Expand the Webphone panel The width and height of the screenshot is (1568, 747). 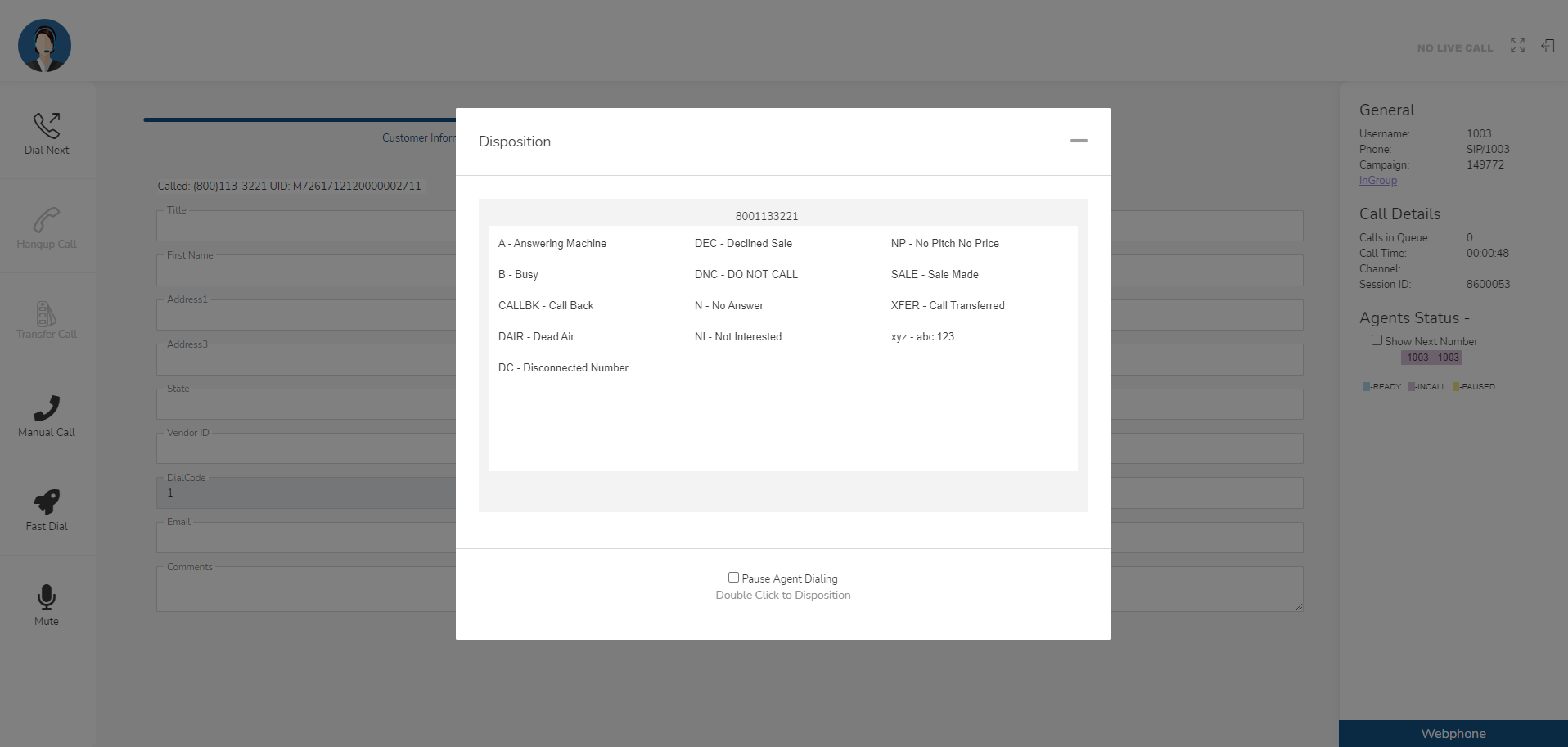point(1453,733)
